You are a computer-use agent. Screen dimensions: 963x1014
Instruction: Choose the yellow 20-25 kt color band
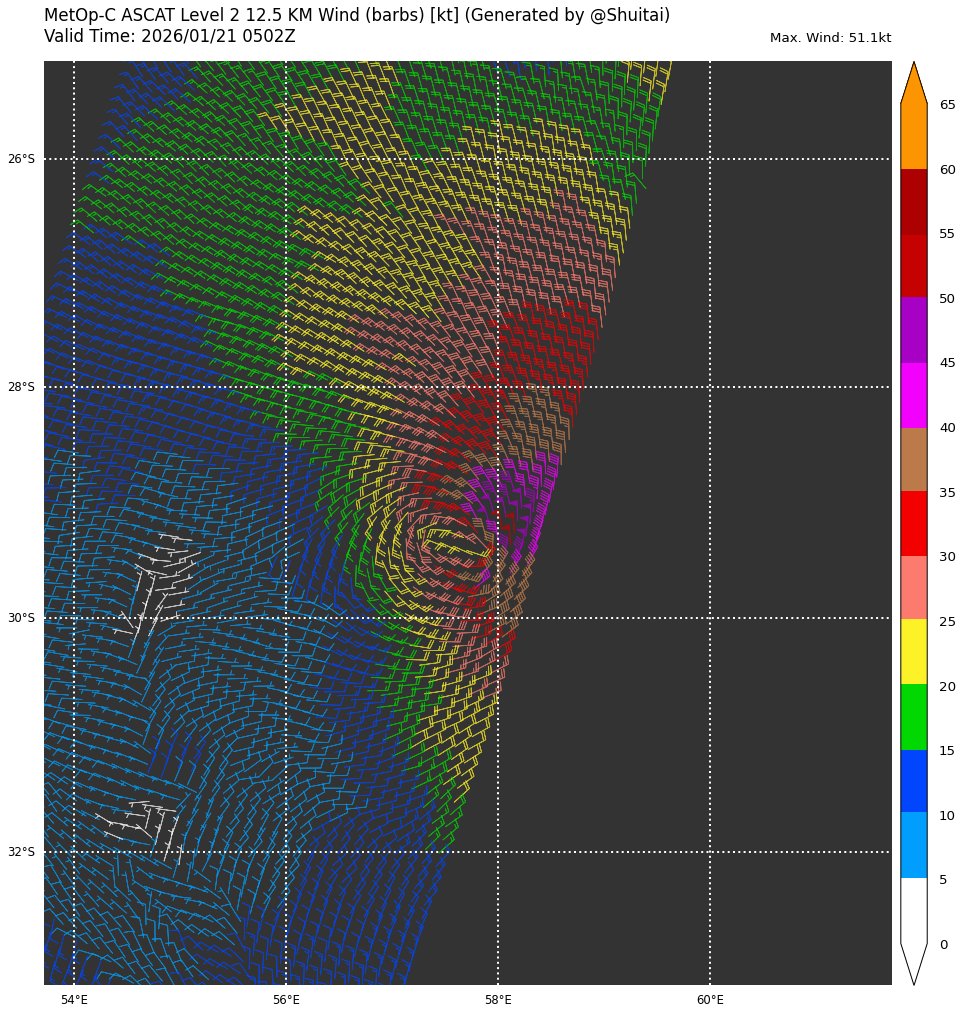coord(913,651)
